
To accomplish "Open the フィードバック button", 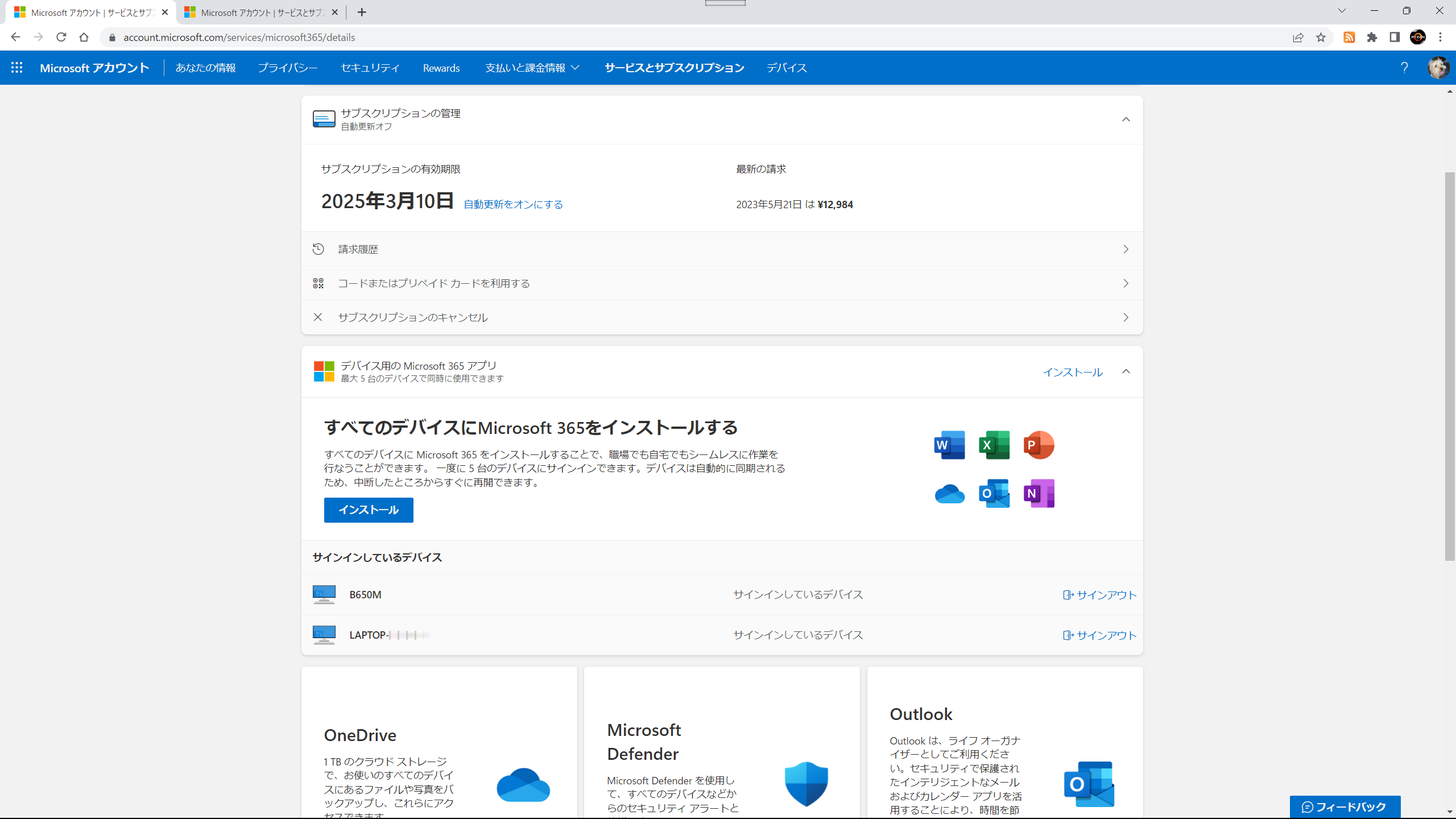I will 1345,807.
